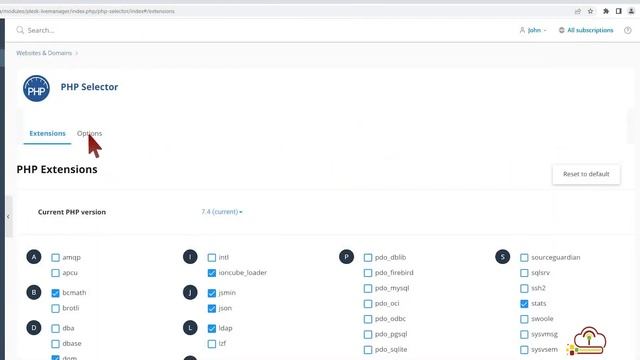Enable the pdo_firebird extension checkbox
The image size is (640, 360).
368,273
